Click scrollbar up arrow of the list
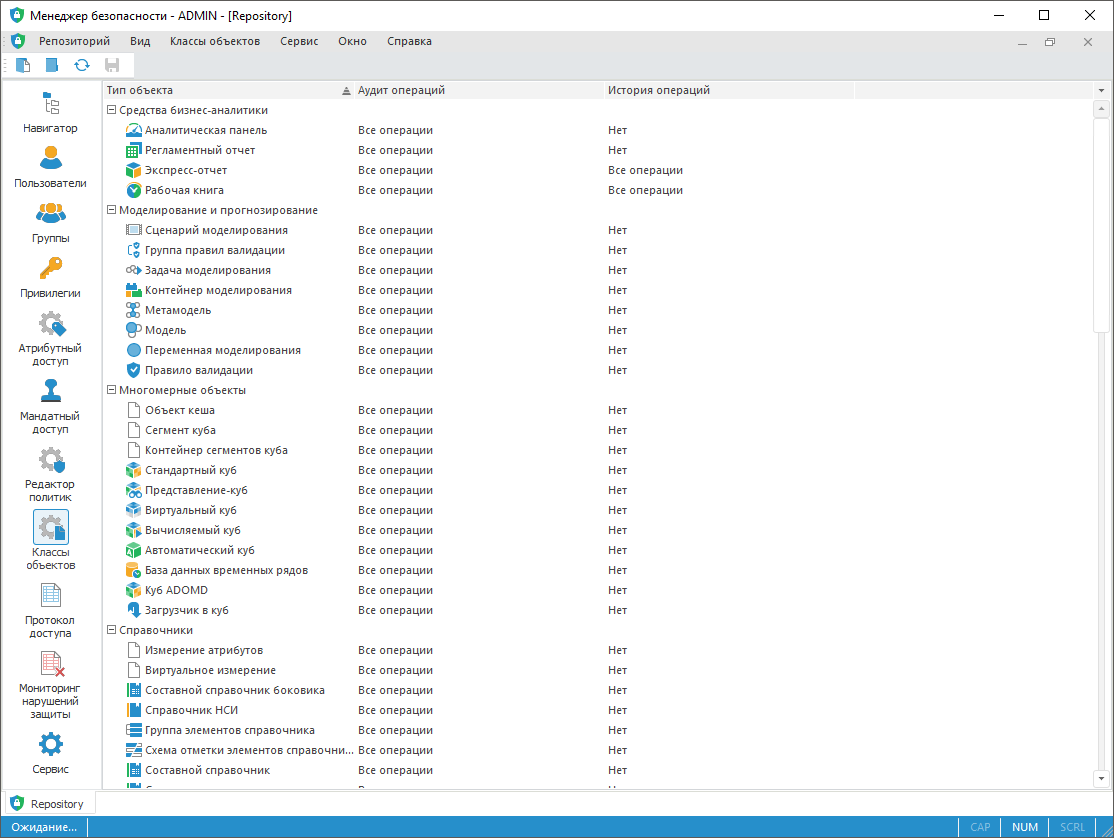 [1101, 109]
